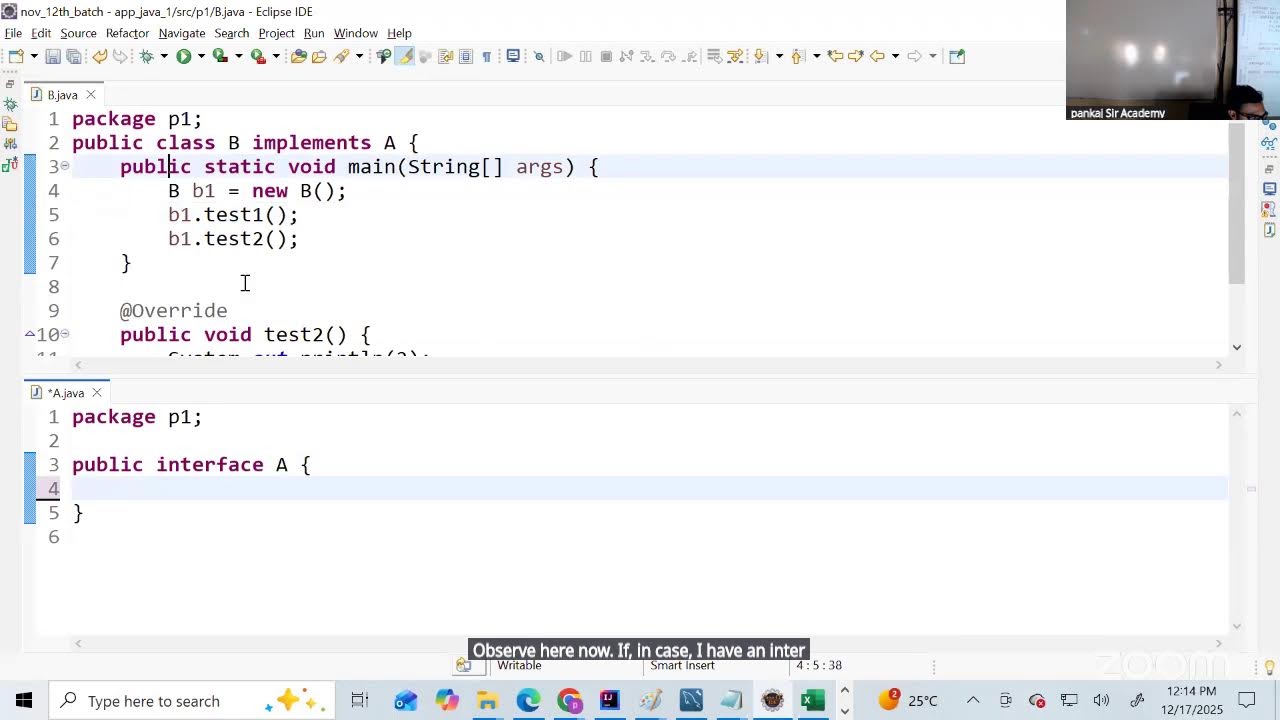The height and width of the screenshot is (720, 1280).
Task: Open the New wizard dropdown arrow
Action: pyautogui.click(x=33, y=56)
